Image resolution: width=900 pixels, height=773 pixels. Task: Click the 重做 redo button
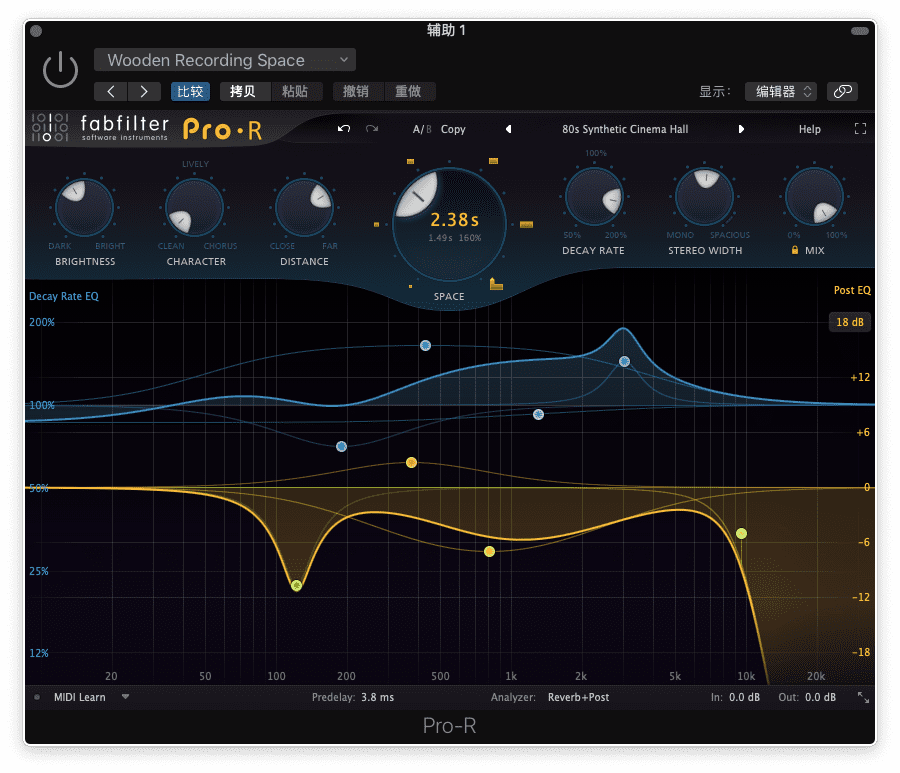point(409,91)
